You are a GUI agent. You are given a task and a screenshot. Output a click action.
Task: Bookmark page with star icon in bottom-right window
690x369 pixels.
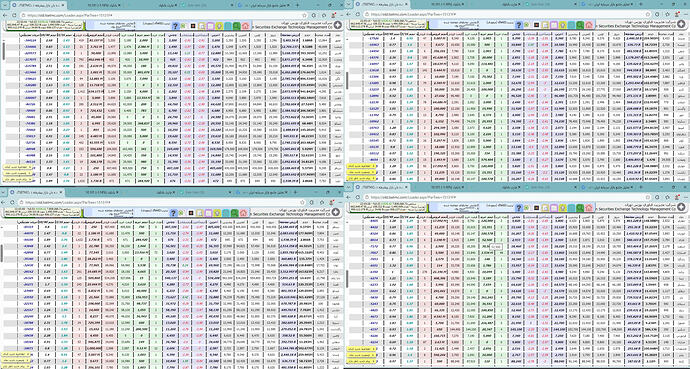tap(648, 197)
